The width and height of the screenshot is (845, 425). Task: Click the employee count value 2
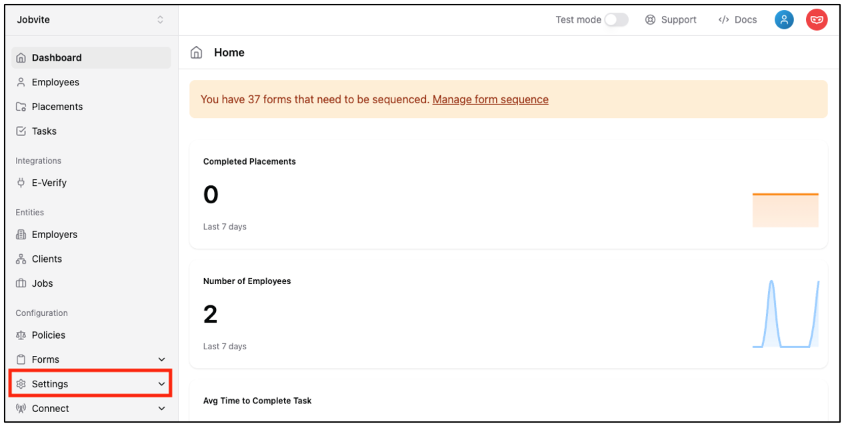210,314
